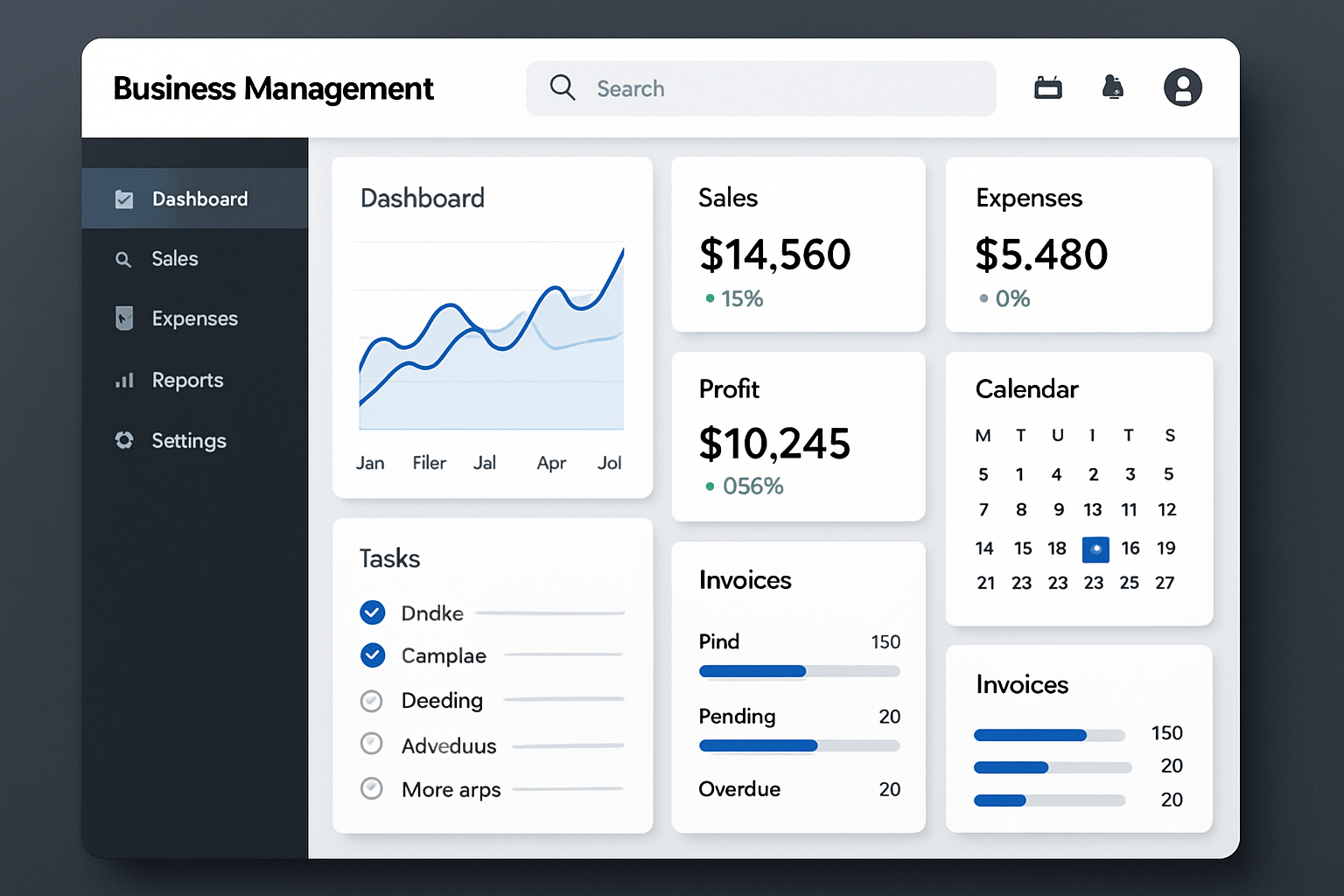
Task: Click the magnifier icon beside Sales
Action: click(123, 259)
